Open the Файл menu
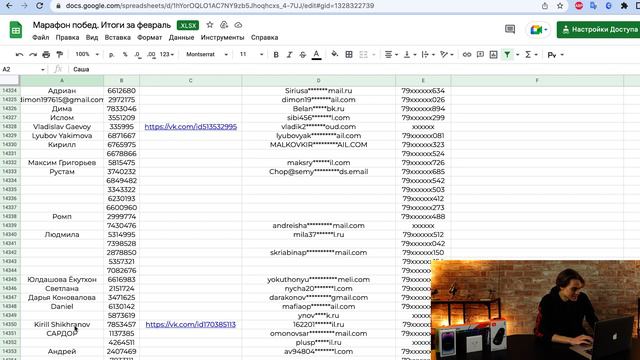This screenshot has height=360, width=640. coord(40,38)
